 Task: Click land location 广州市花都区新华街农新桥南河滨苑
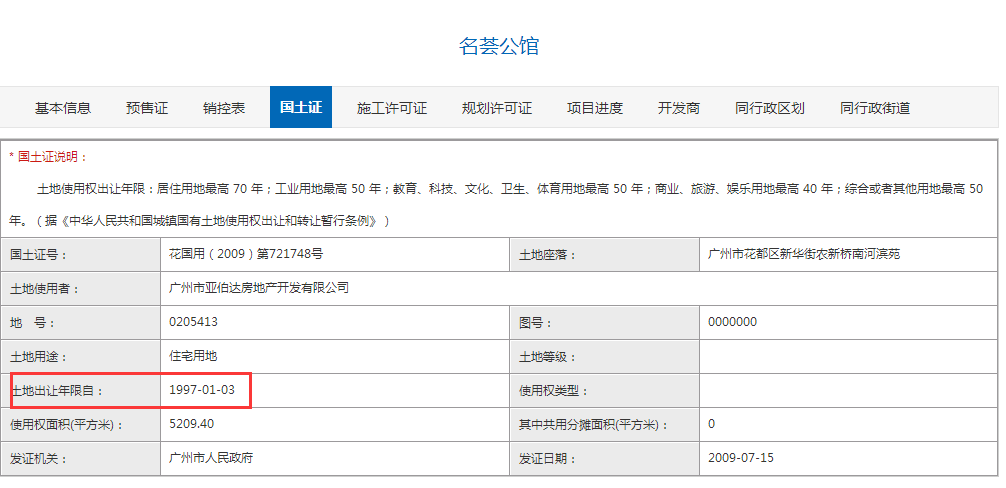click(804, 254)
